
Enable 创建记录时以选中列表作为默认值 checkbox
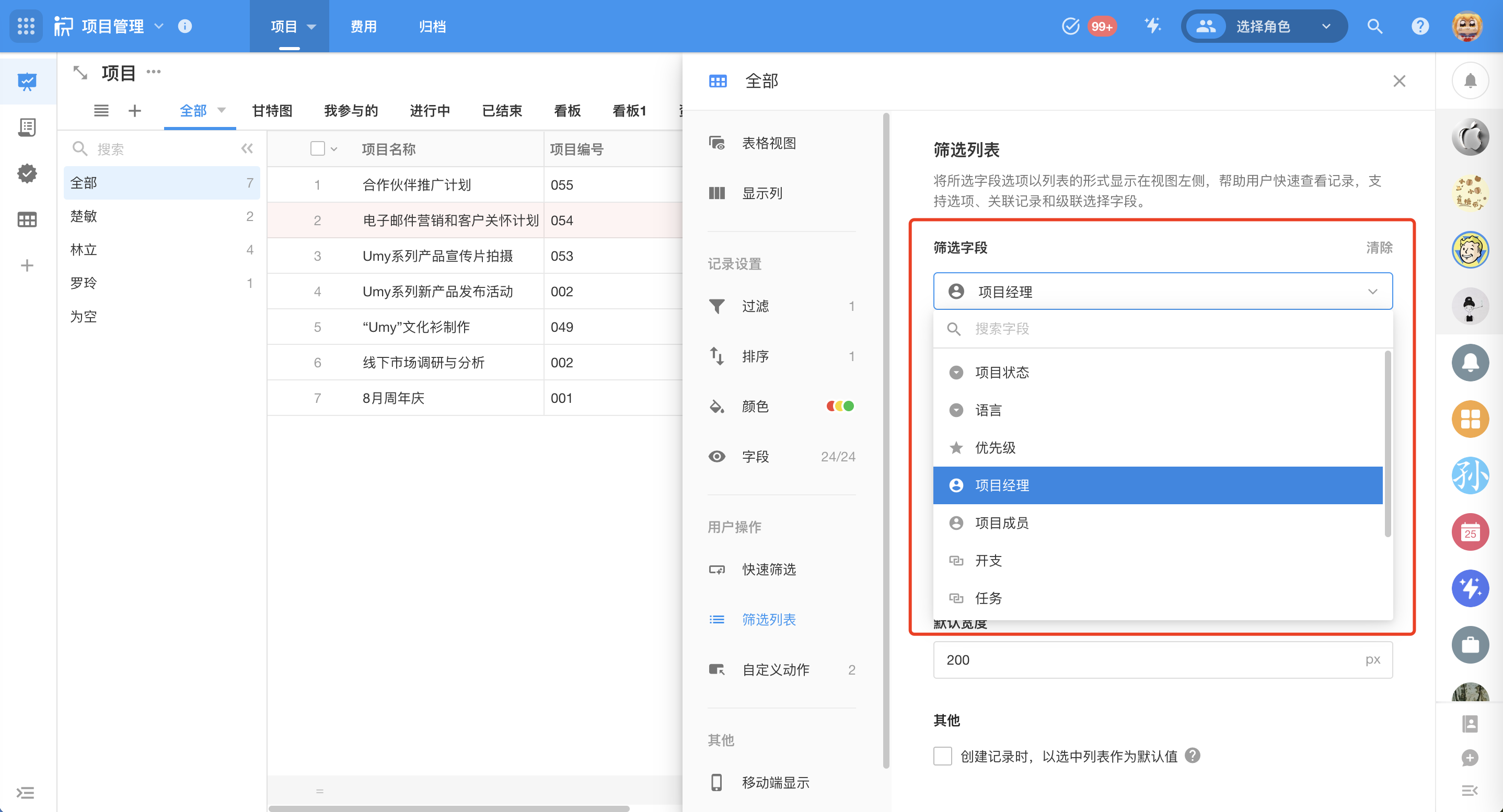[942, 756]
